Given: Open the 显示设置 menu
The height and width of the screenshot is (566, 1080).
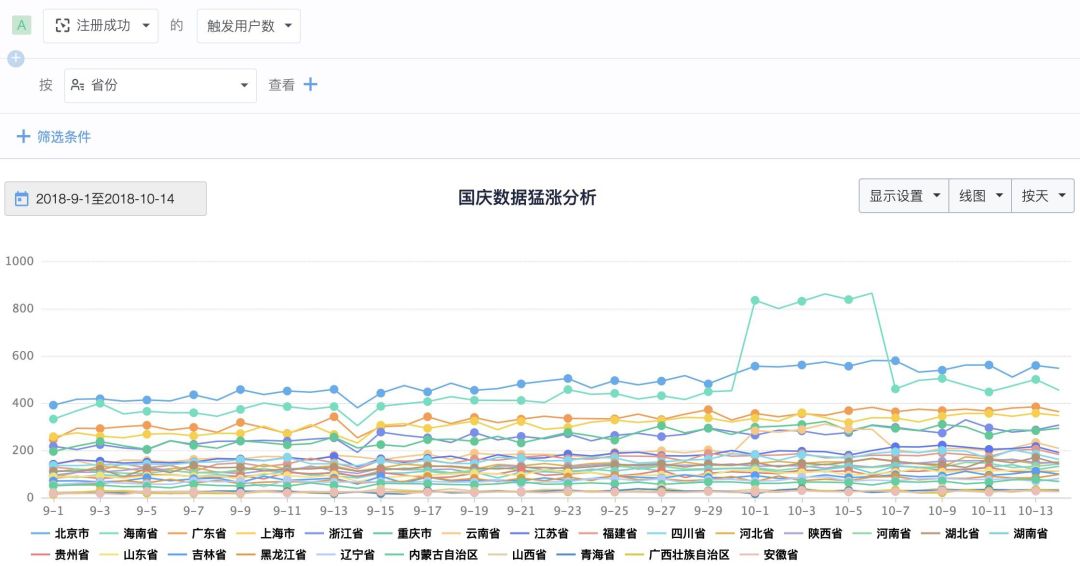Looking at the screenshot, I should click(903, 196).
